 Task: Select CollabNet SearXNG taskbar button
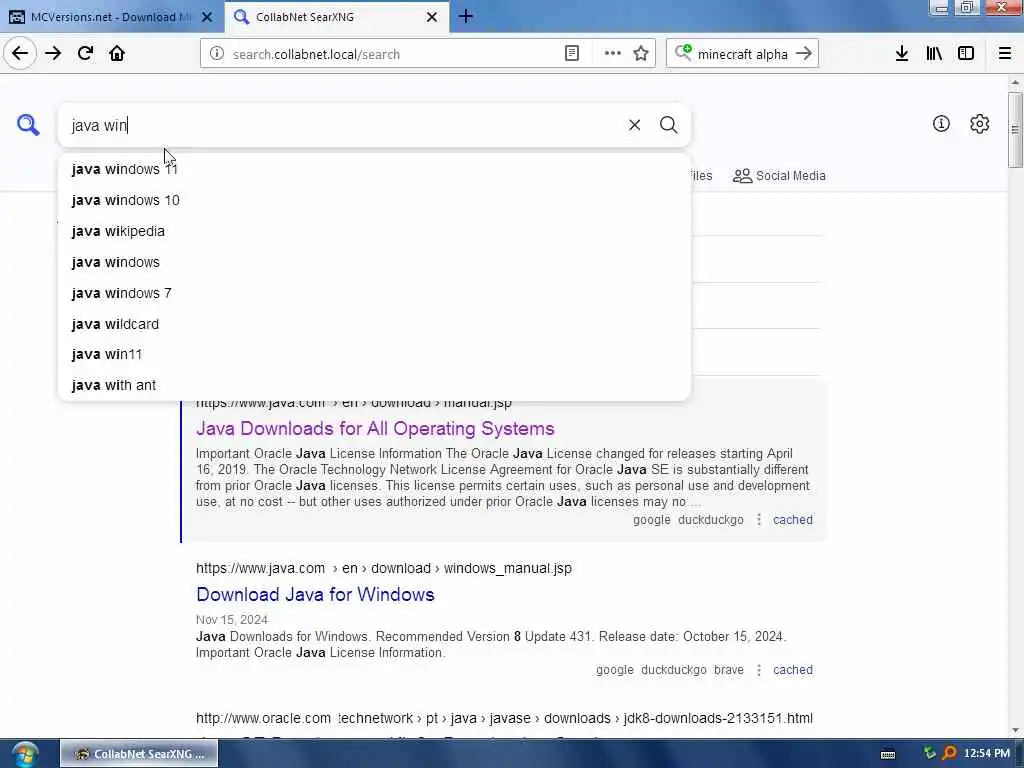point(138,754)
